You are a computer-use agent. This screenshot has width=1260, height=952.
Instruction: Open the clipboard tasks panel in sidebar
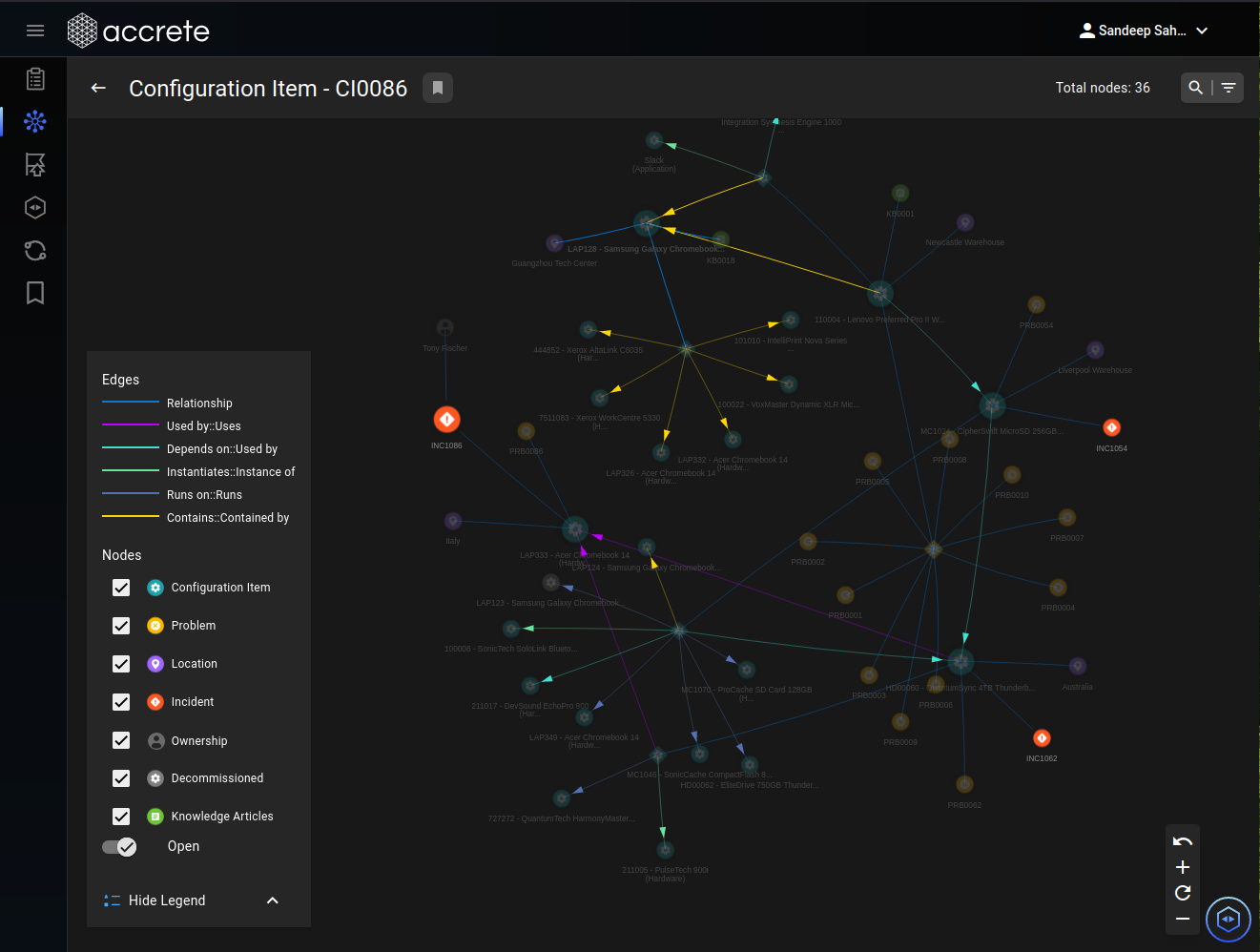tap(35, 79)
